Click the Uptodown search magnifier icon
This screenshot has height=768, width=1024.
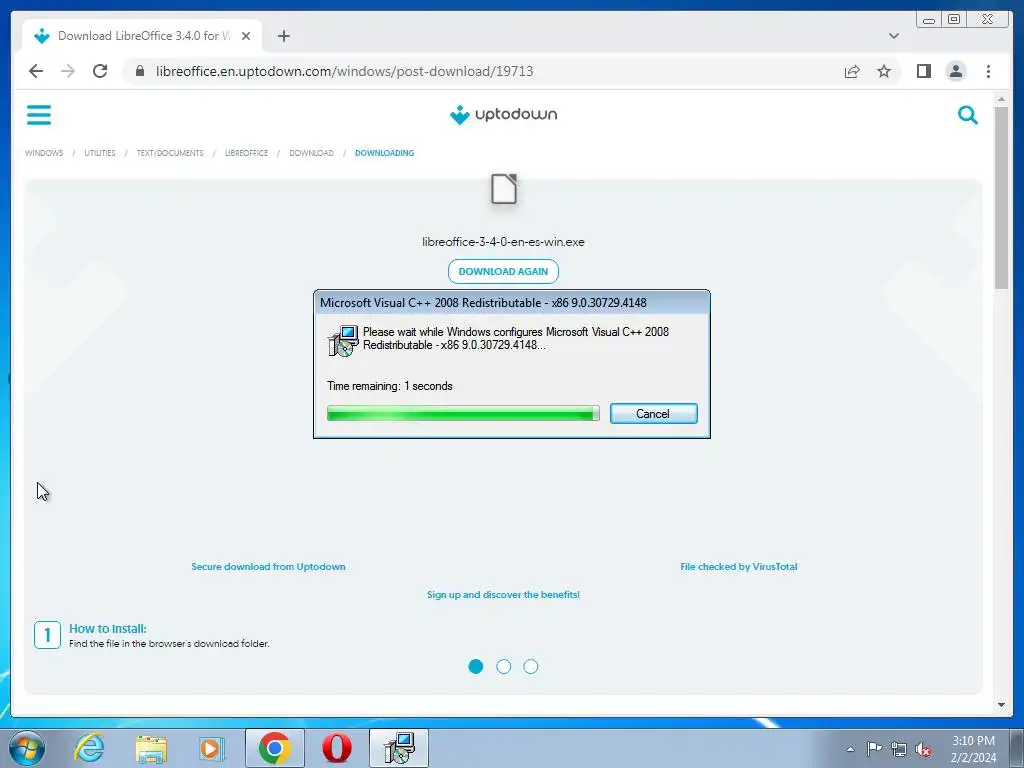coord(967,115)
